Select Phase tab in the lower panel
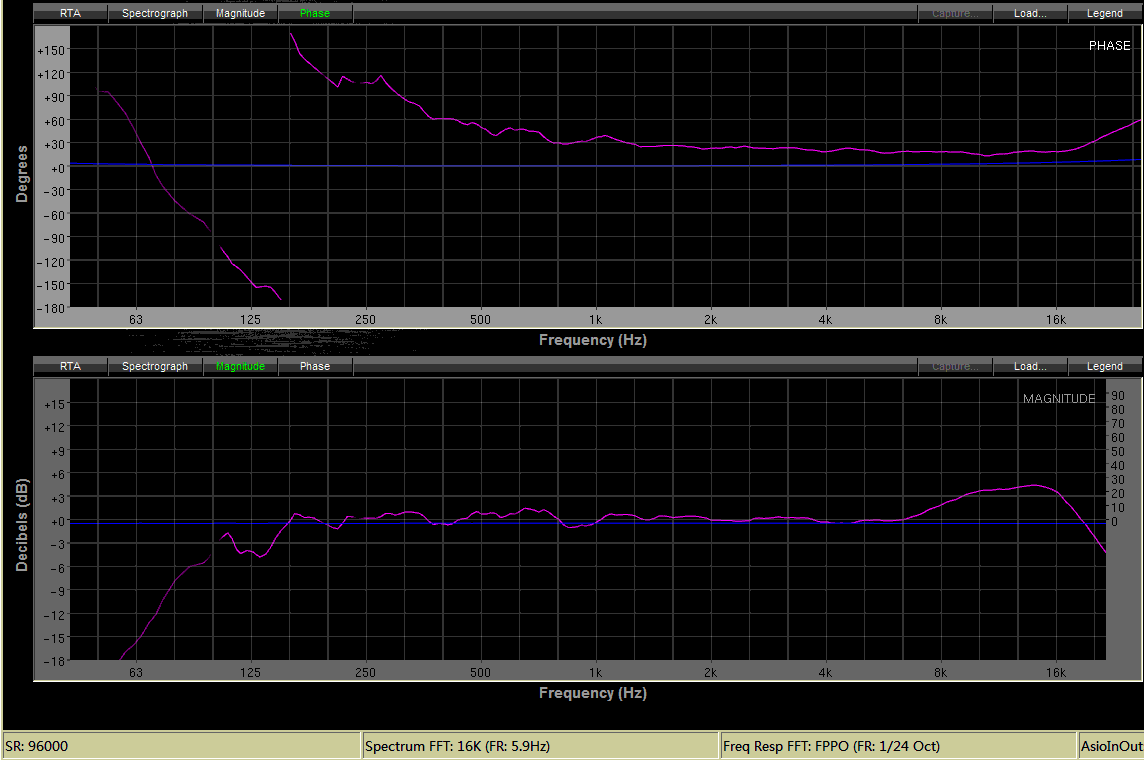This screenshot has height=760, width=1144. (x=315, y=367)
